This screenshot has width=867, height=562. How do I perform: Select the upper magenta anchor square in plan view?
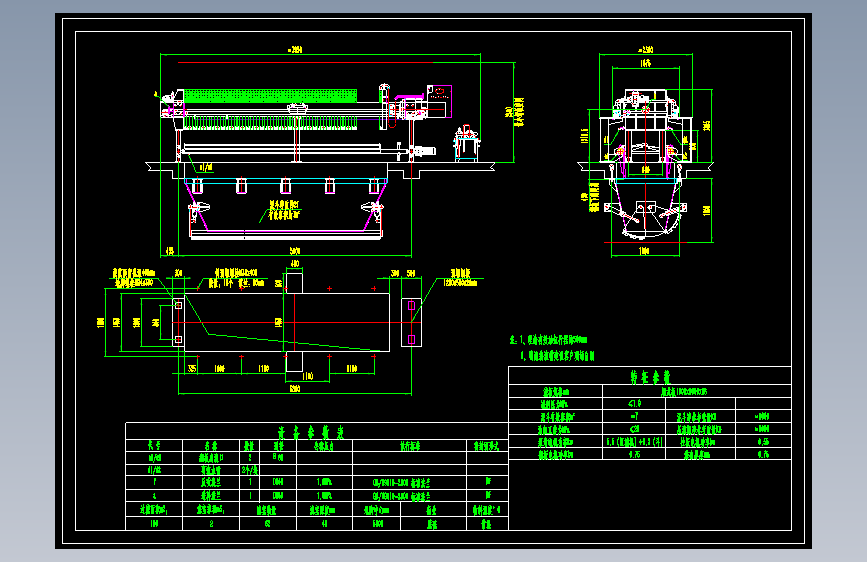pyautogui.click(x=411, y=305)
